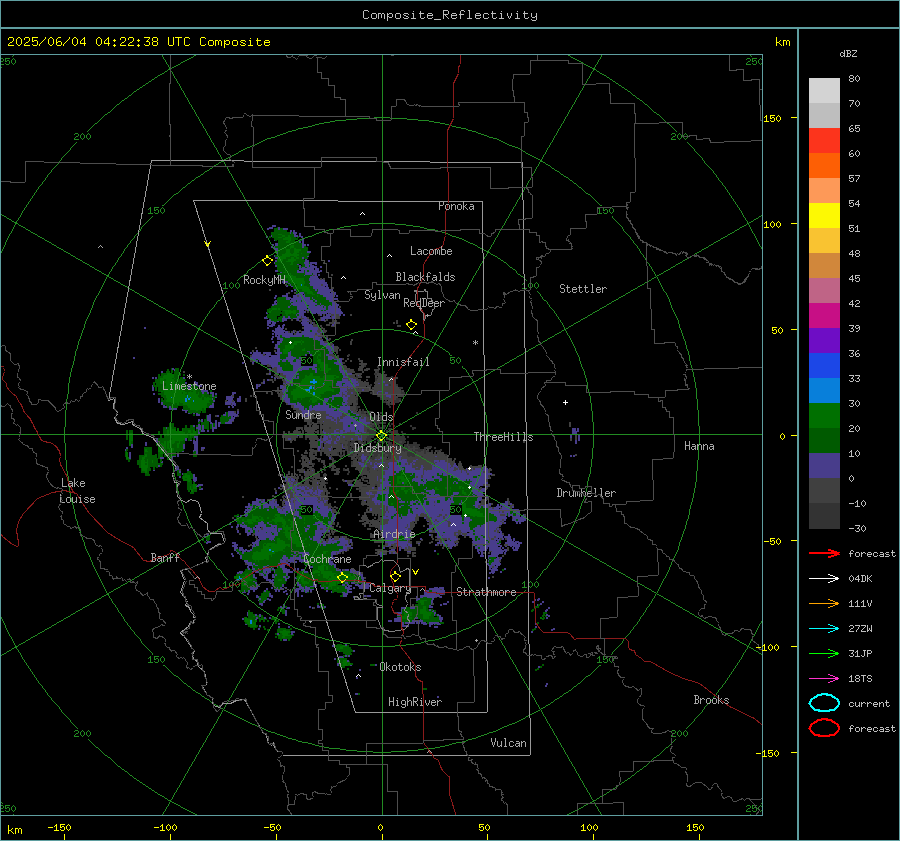
Task: Click the Ponoka label
Action: pos(456,206)
